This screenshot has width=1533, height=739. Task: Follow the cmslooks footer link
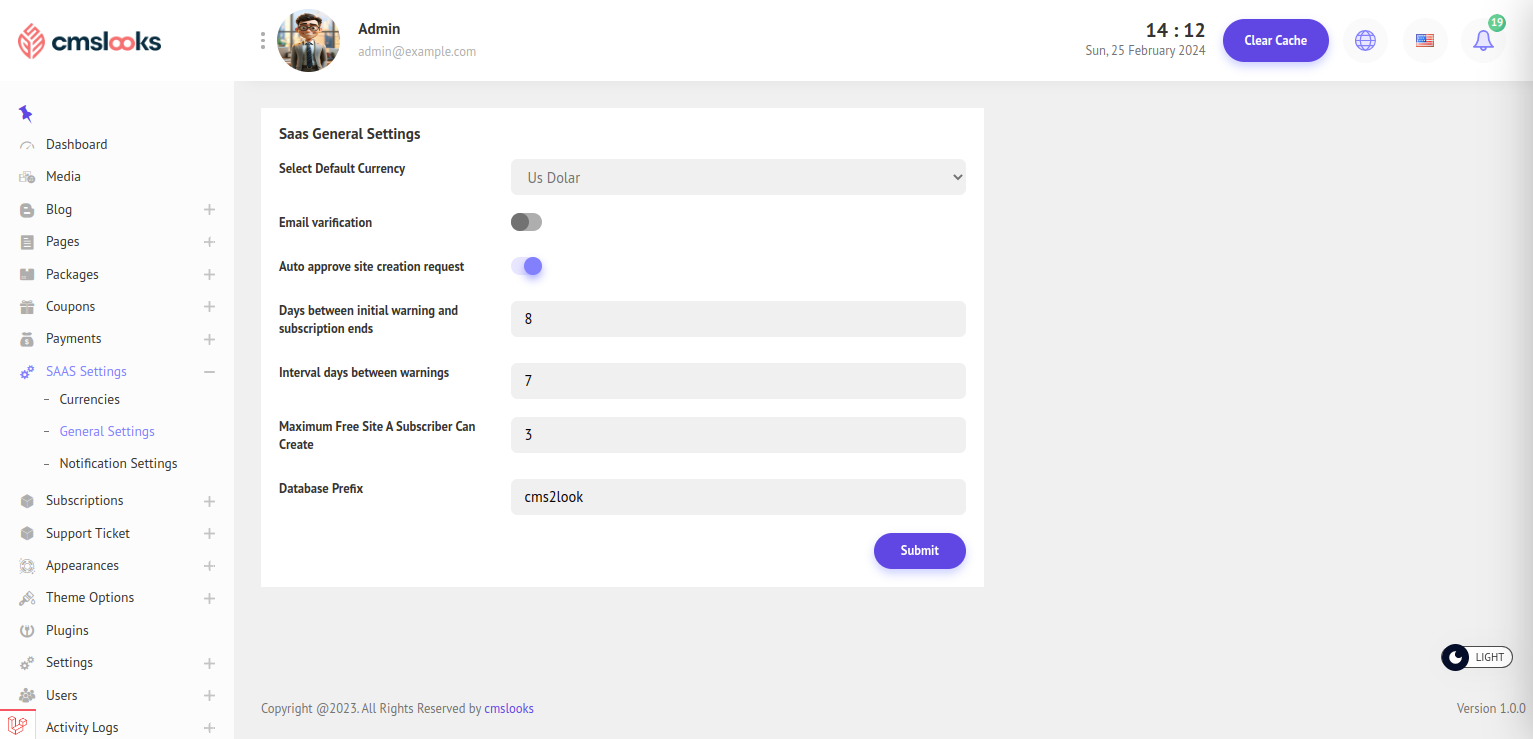coord(508,708)
